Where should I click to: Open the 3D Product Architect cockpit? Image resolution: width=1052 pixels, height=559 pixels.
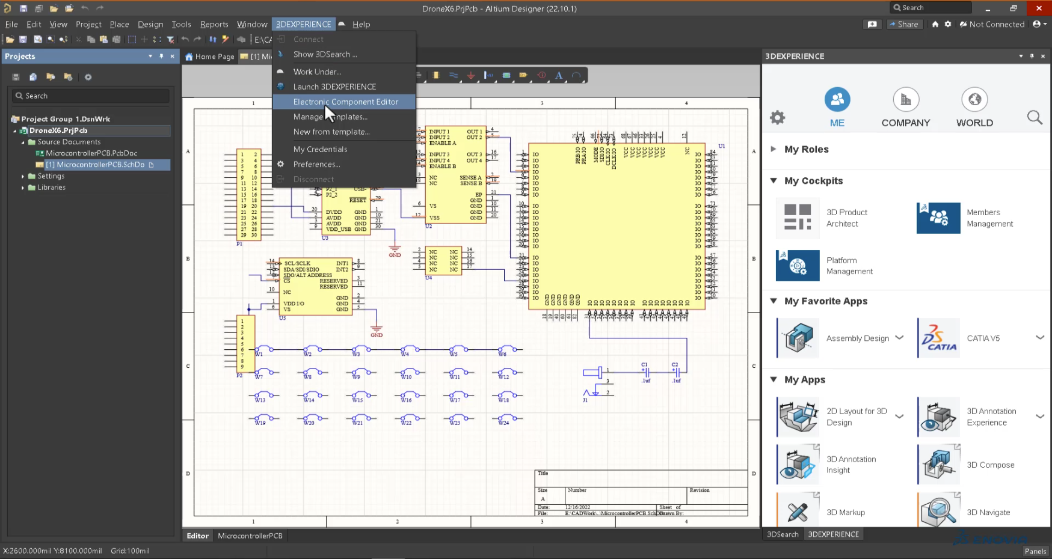(x=798, y=217)
